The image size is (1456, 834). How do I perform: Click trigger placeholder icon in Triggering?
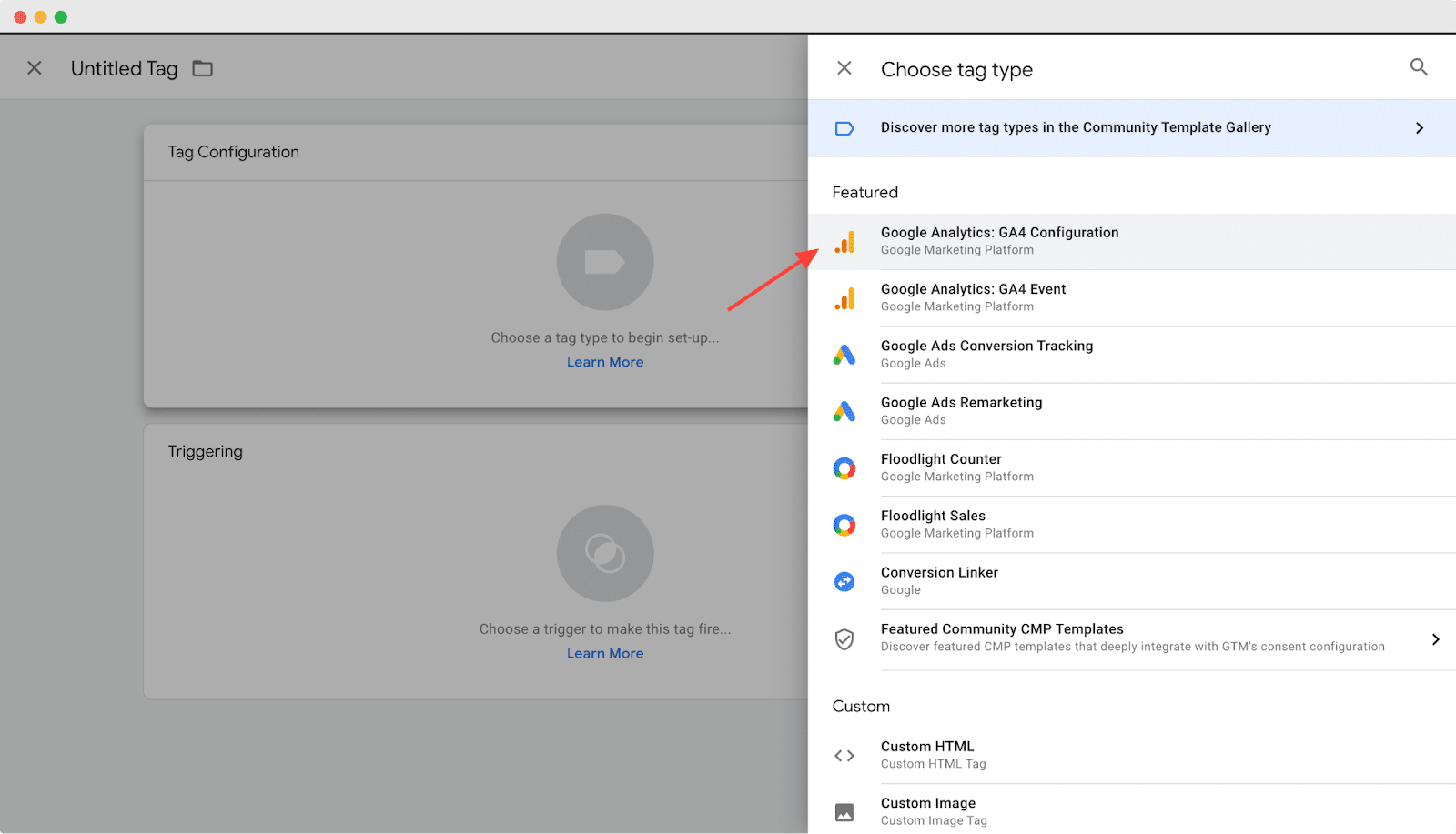click(x=605, y=553)
